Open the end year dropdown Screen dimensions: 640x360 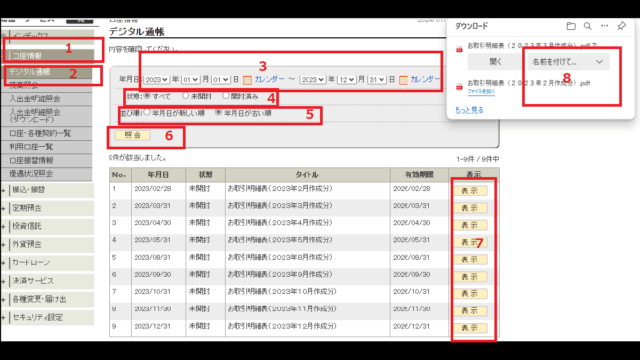click(313, 80)
